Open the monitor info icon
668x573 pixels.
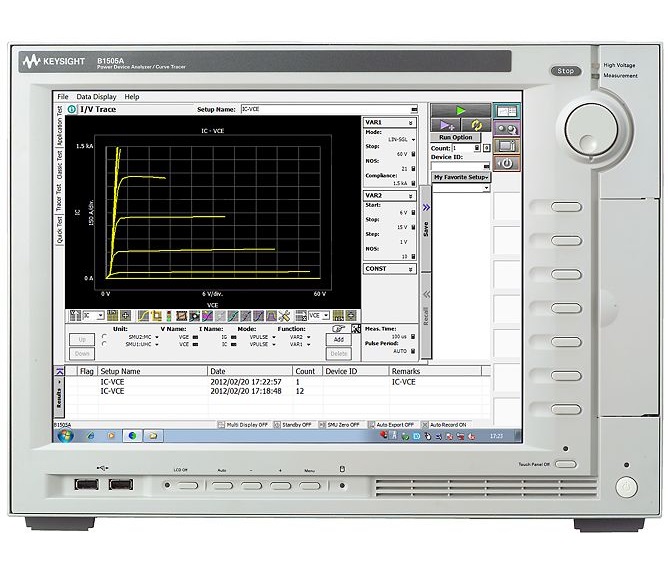click(507, 146)
